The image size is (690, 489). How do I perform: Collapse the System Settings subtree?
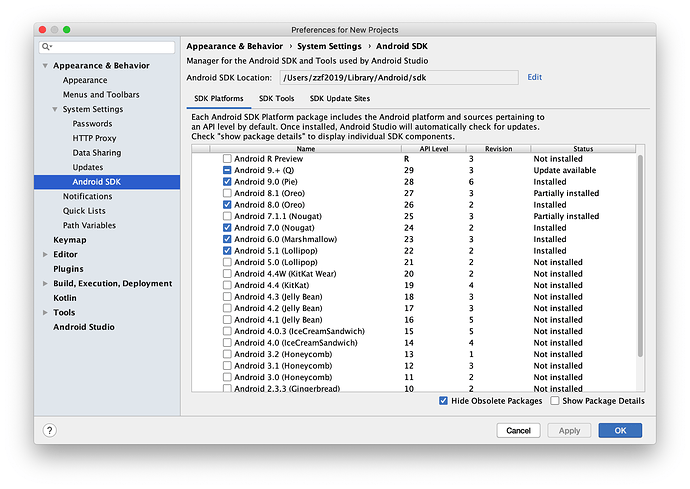point(55,109)
